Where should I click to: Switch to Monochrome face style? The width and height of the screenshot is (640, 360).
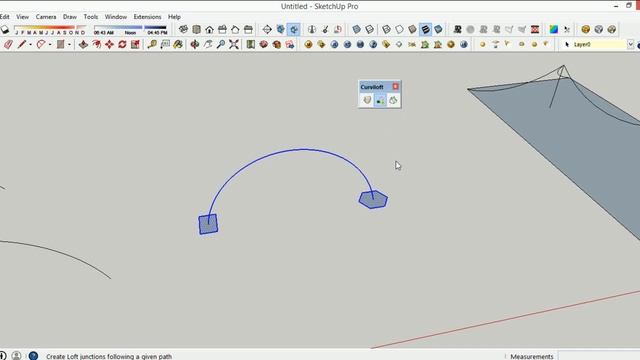pos(438,29)
